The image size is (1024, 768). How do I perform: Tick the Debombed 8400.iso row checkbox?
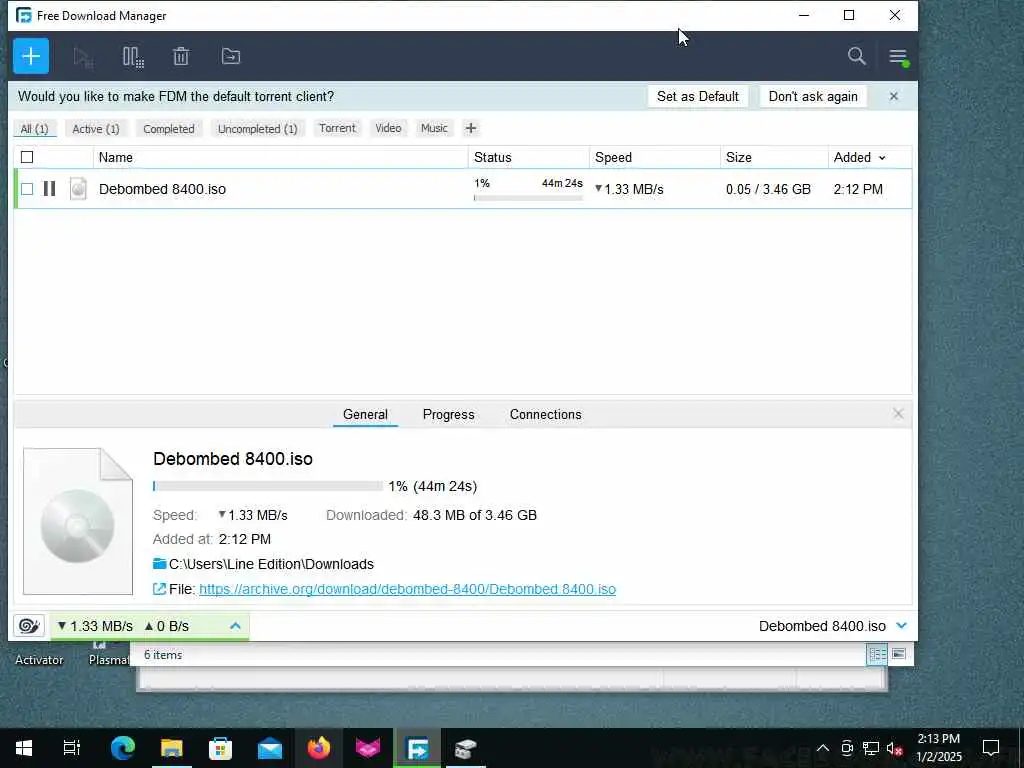pos(27,189)
